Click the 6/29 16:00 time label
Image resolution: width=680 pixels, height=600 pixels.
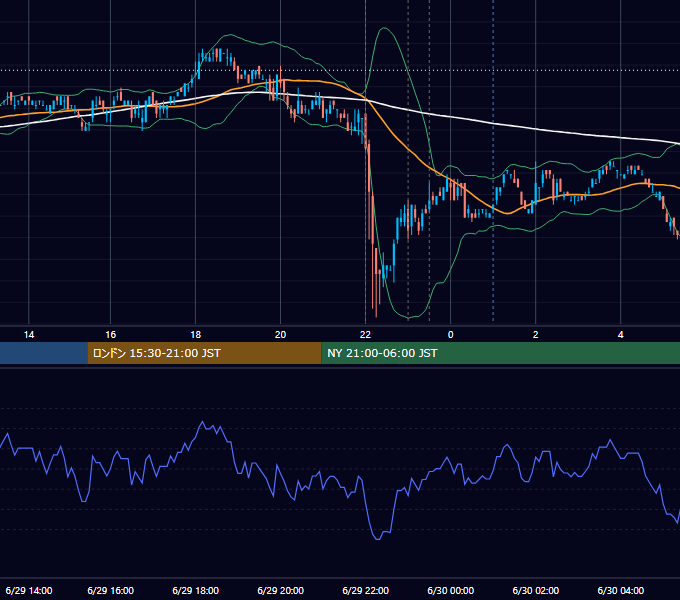pyautogui.click(x=111, y=590)
